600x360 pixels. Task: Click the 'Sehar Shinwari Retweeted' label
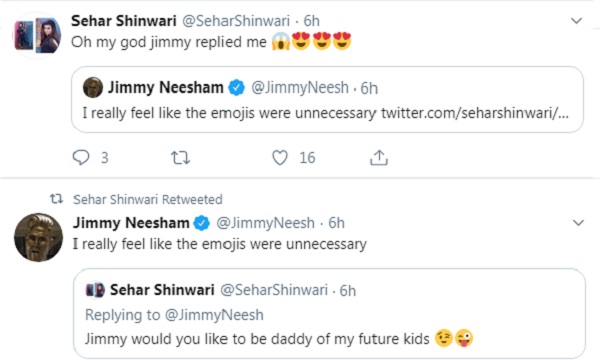pyautogui.click(x=148, y=199)
